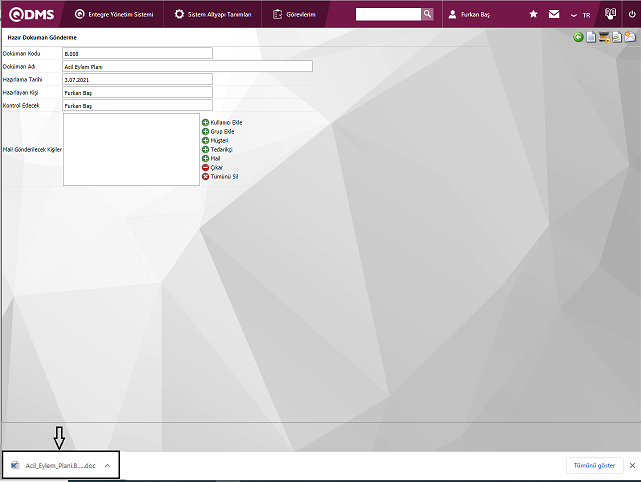This screenshot has width=641, height=482.
Task: Click Tümünü Sil delete all link
Action: pos(220,176)
